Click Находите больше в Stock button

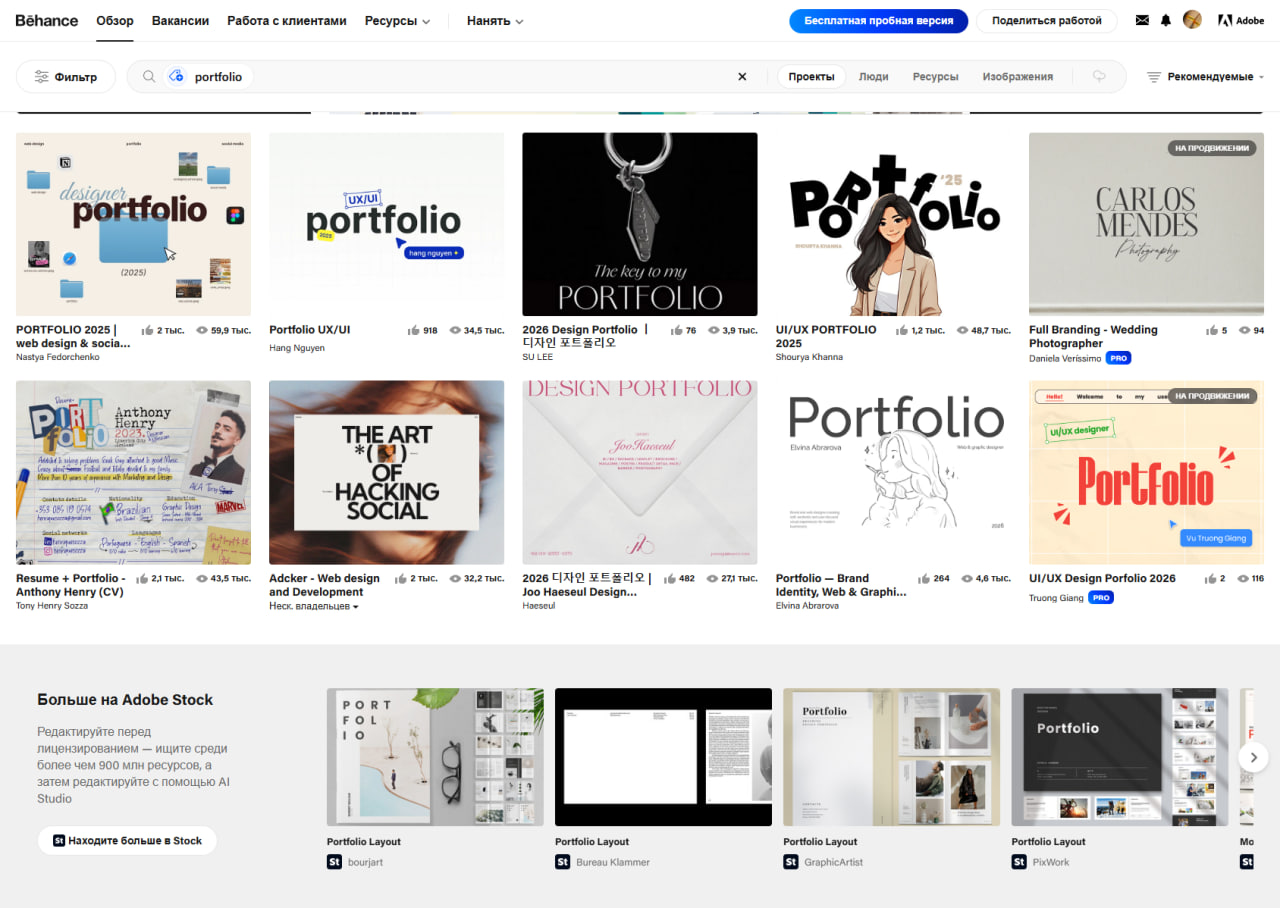(x=127, y=841)
